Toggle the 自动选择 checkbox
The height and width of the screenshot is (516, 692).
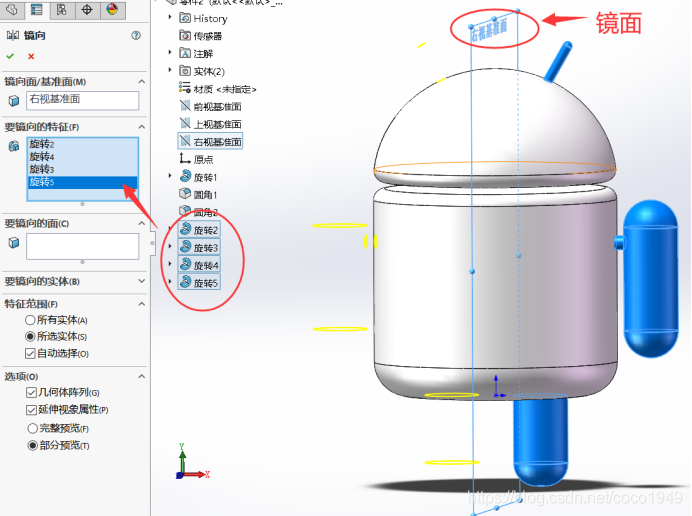tap(30, 354)
